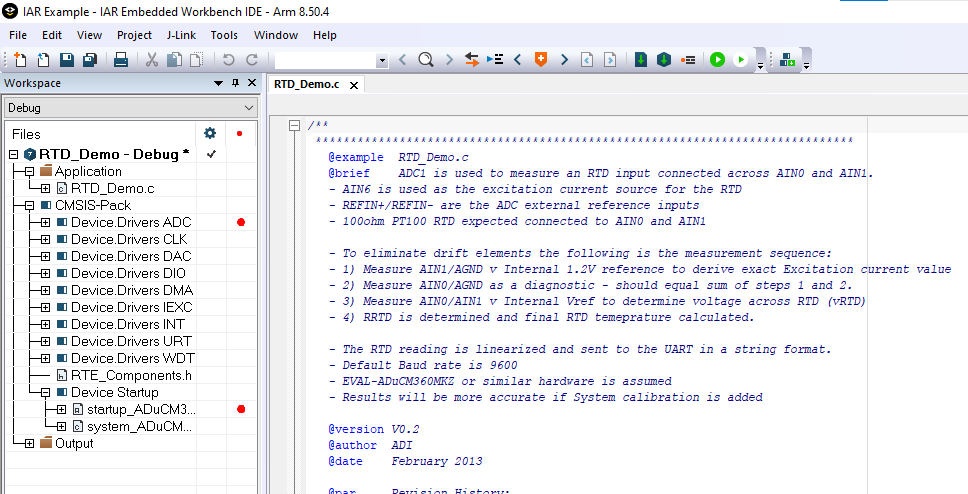Open the View menu

coord(90,35)
